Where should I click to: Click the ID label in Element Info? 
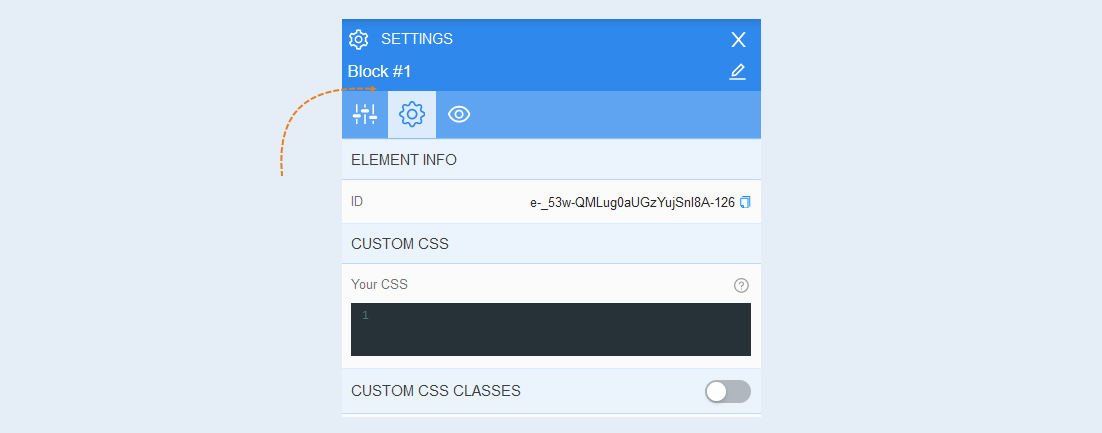[357, 202]
